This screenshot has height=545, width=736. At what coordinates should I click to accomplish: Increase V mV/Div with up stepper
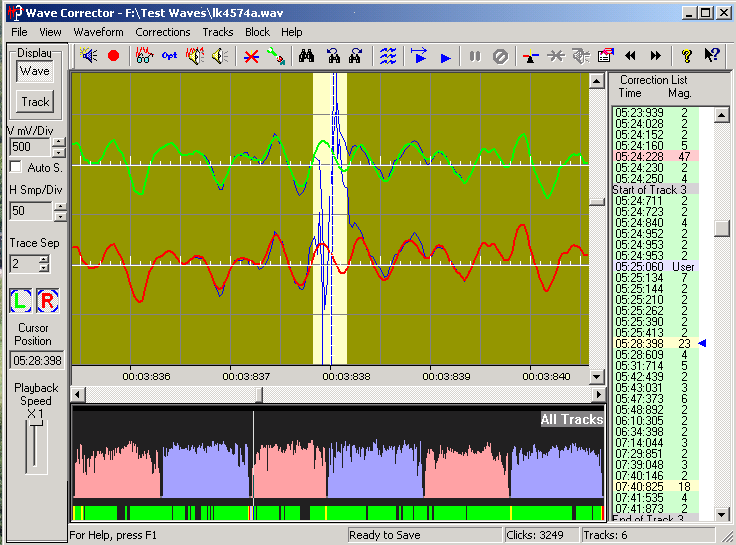[x=58, y=142]
